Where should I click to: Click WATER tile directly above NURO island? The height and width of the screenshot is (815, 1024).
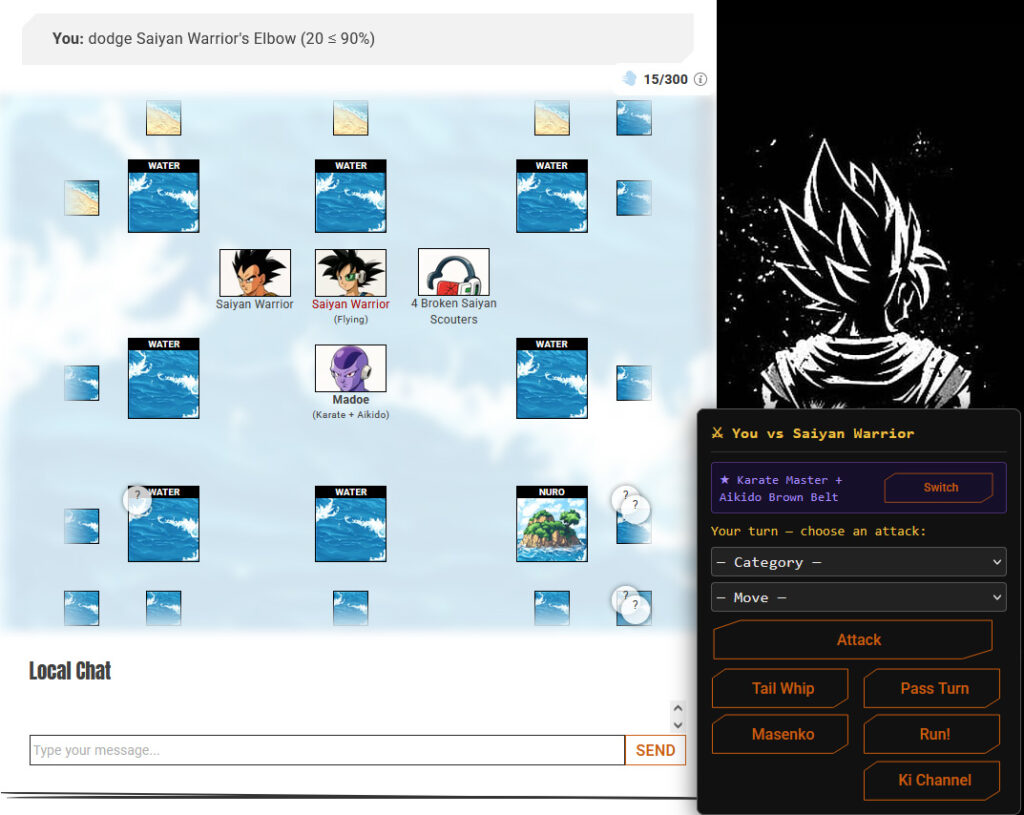[552, 378]
